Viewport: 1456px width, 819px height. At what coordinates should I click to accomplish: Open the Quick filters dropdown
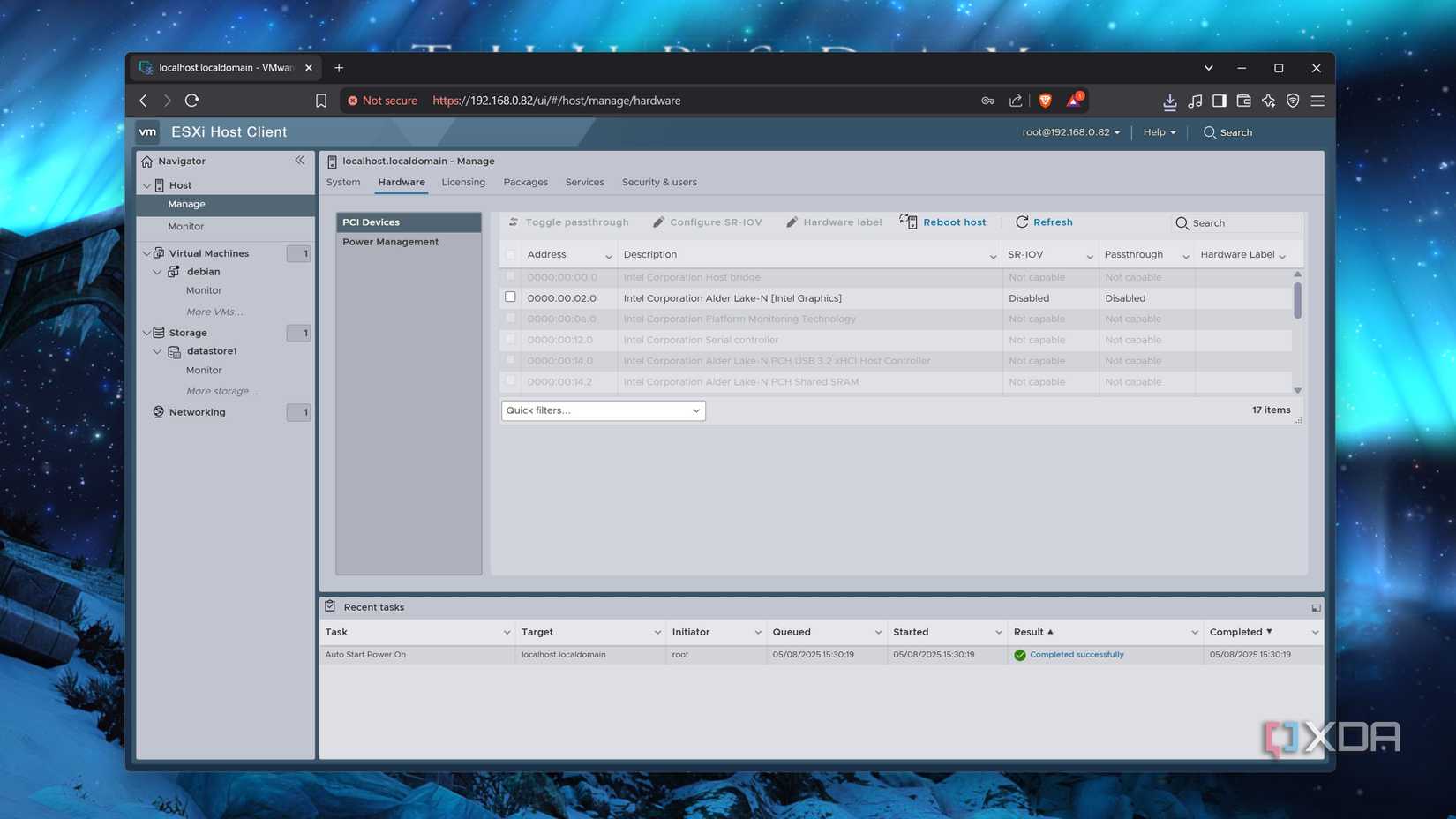point(603,410)
